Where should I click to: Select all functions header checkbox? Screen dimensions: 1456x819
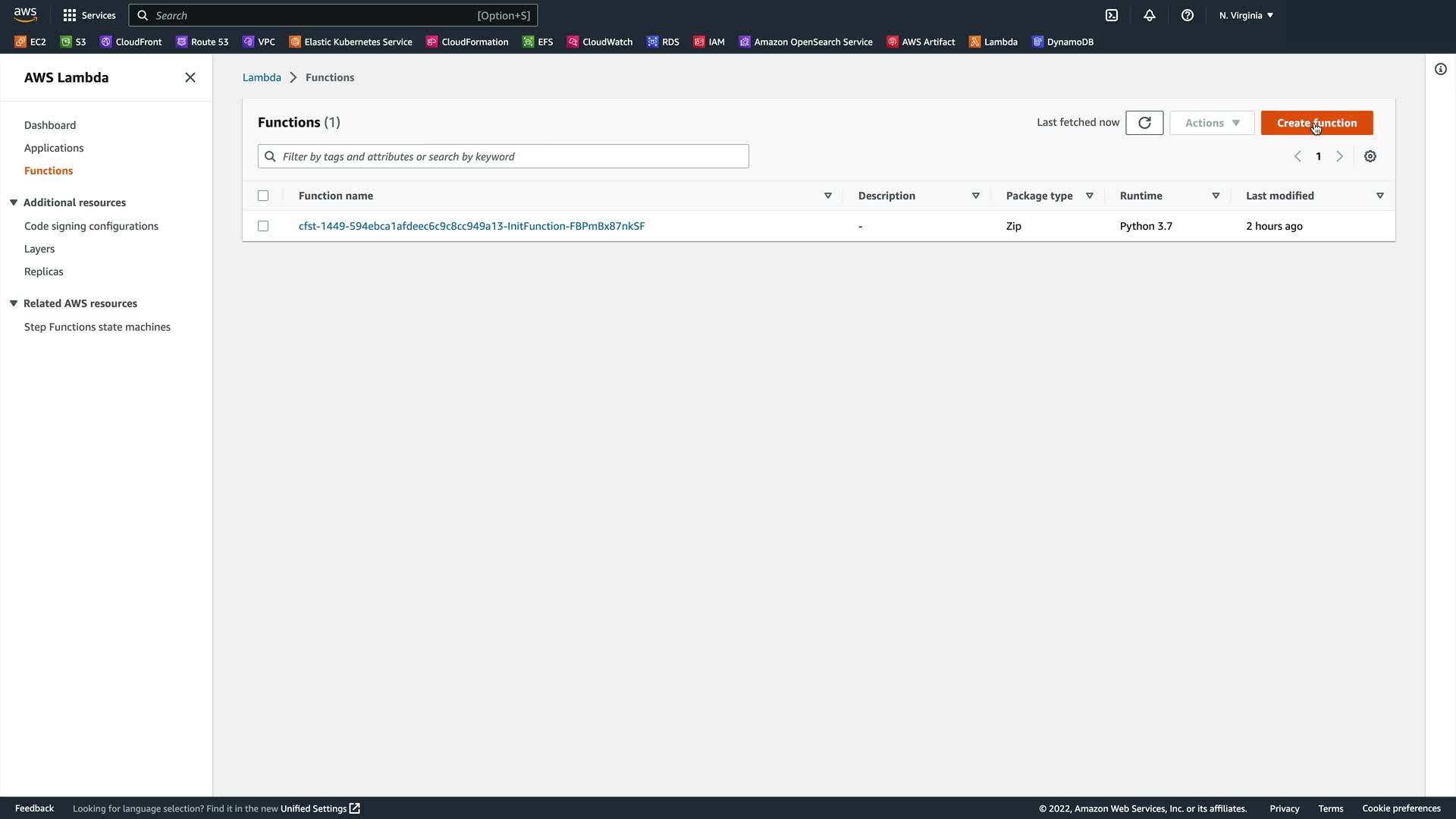point(263,196)
